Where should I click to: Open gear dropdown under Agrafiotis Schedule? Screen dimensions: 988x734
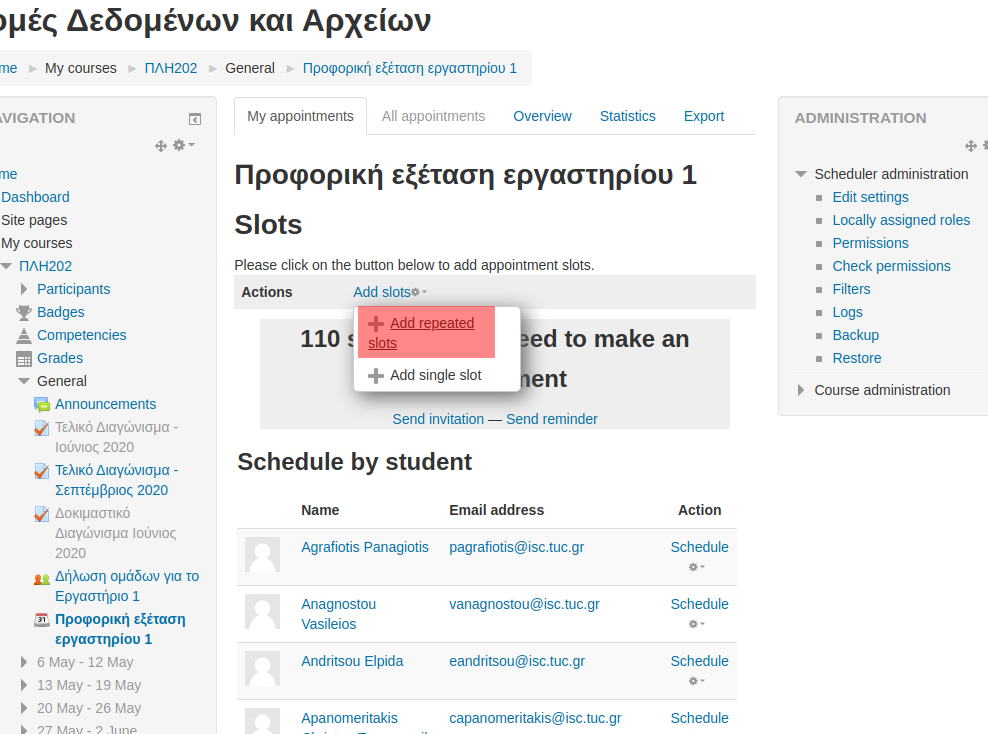(696, 567)
